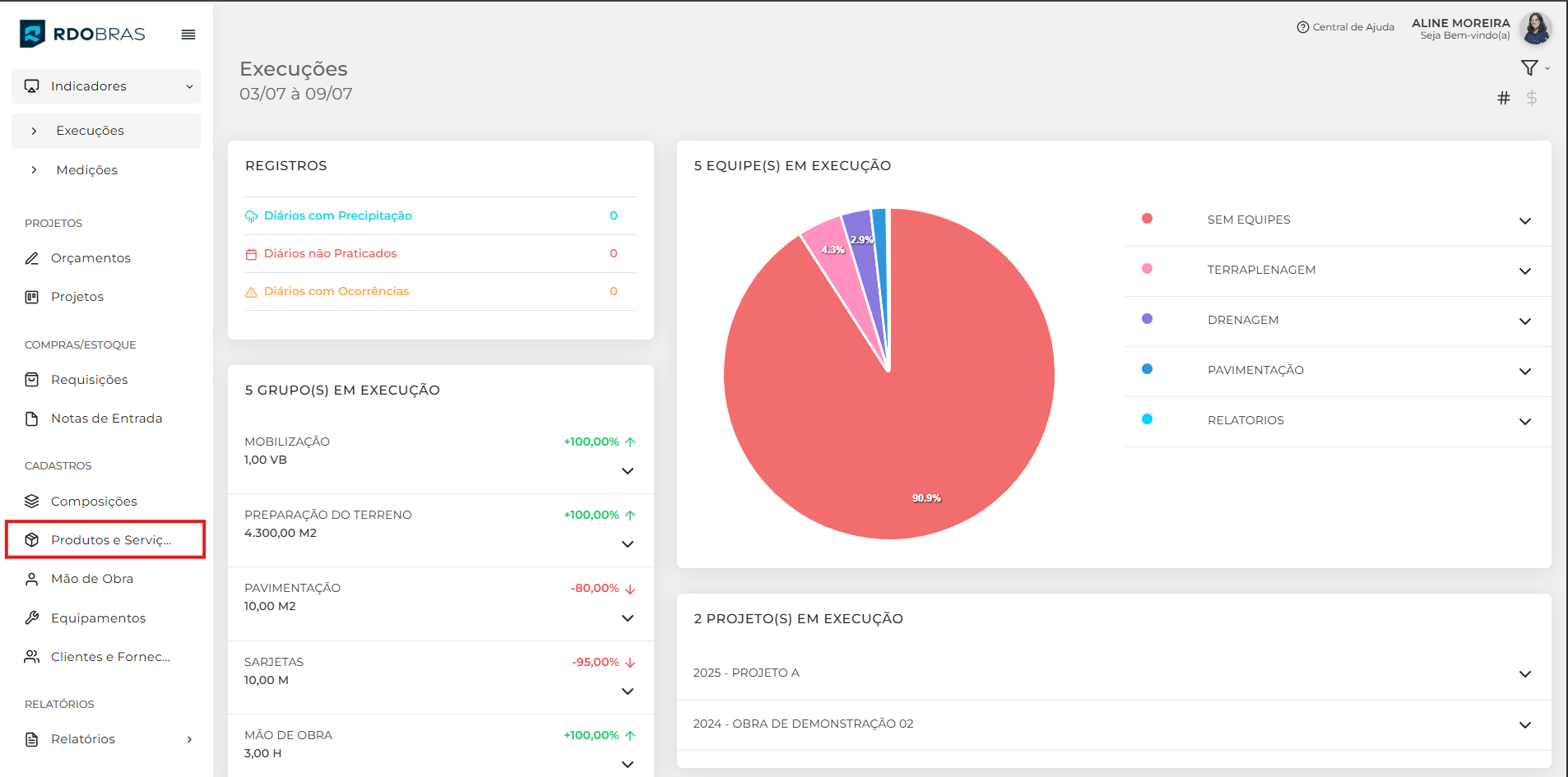Image resolution: width=1568 pixels, height=777 pixels.
Task: Open Diários com Precipitação link
Action: pos(337,216)
